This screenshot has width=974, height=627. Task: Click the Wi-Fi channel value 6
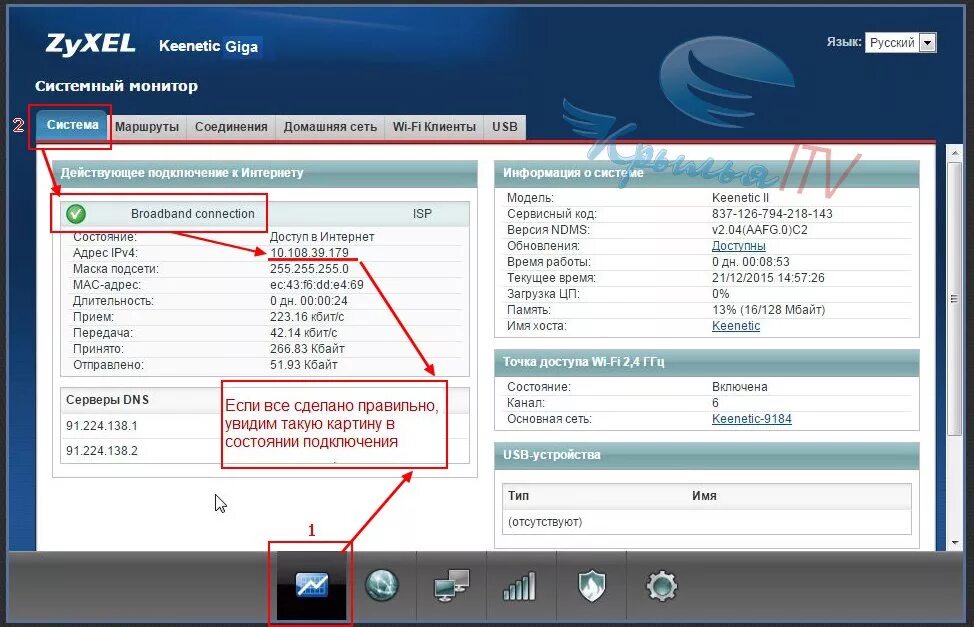(x=716, y=403)
